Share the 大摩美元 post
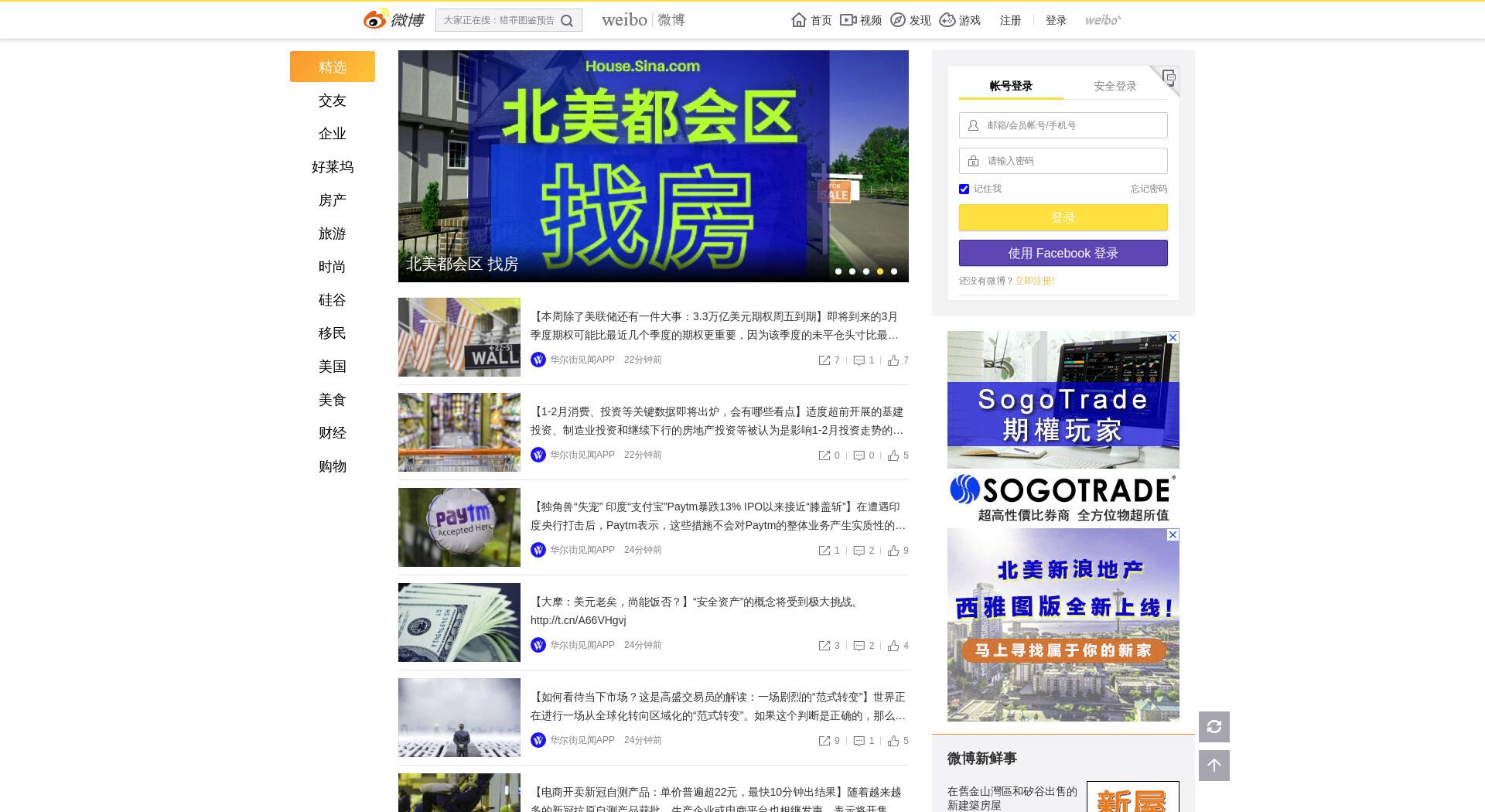The height and width of the screenshot is (812, 1485). pos(829,646)
